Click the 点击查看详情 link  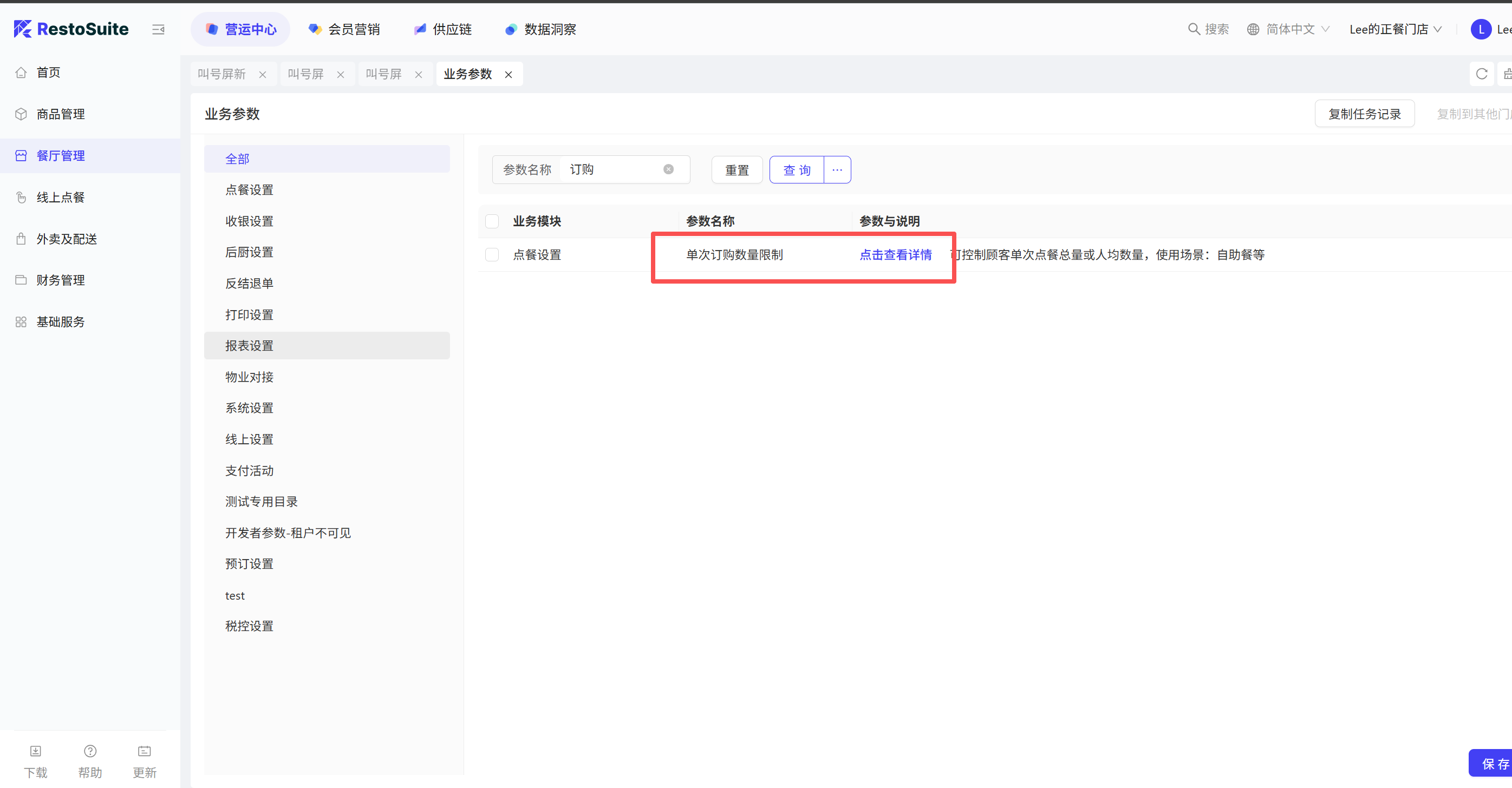tap(895, 255)
